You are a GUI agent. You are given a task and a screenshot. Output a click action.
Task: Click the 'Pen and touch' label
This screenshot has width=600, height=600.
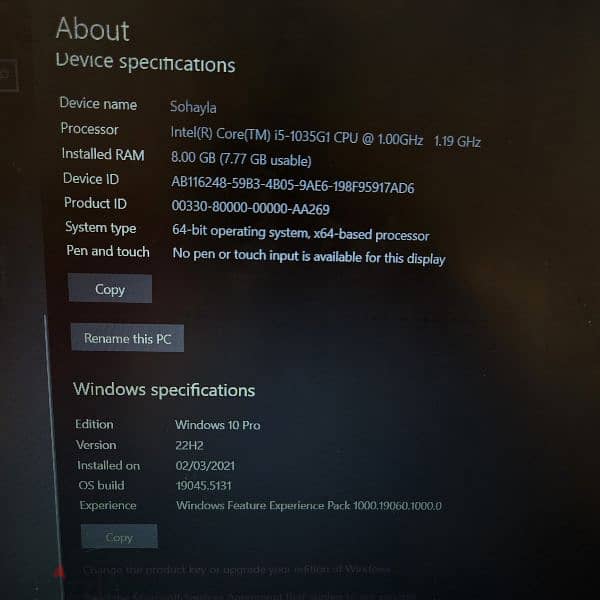point(108,251)
